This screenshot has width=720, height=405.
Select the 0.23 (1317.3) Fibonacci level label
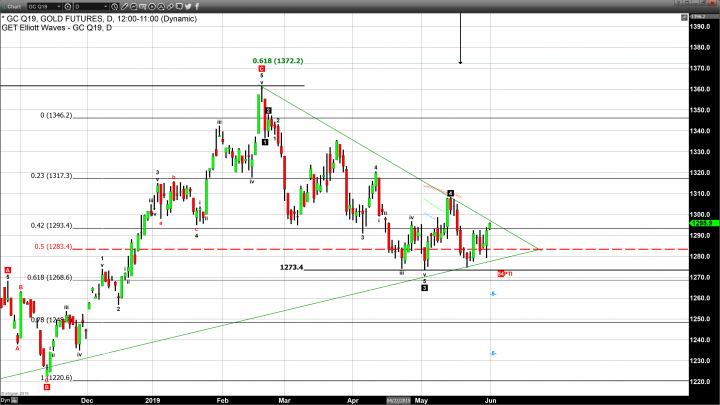tap(51, 176)
